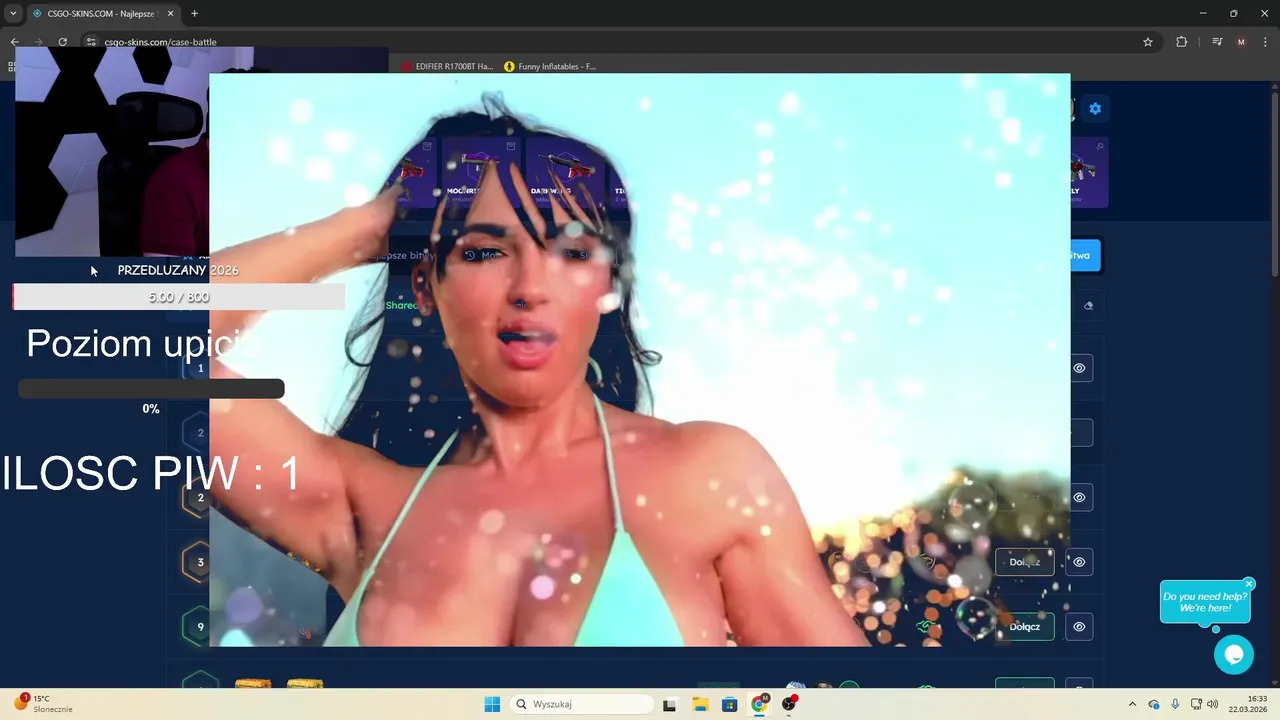Open the Chrome three-dot menu

1265,42
